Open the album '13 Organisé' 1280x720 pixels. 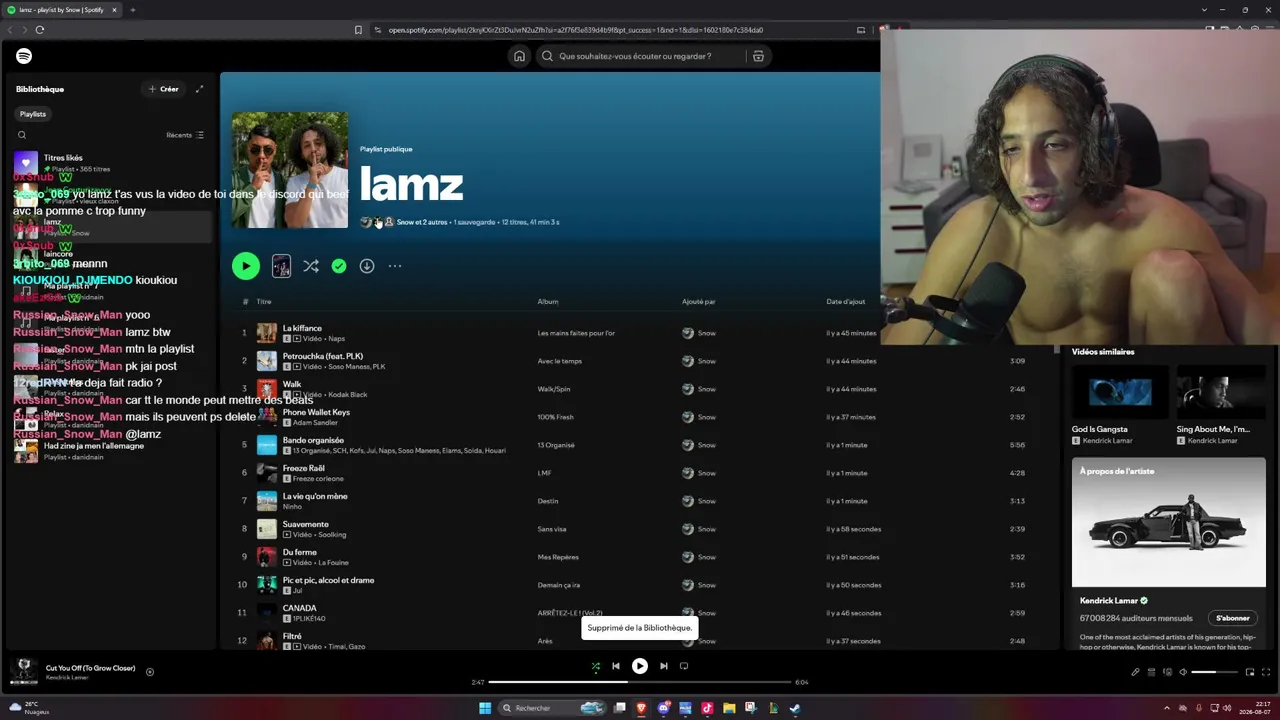click(x=556, y=445)
